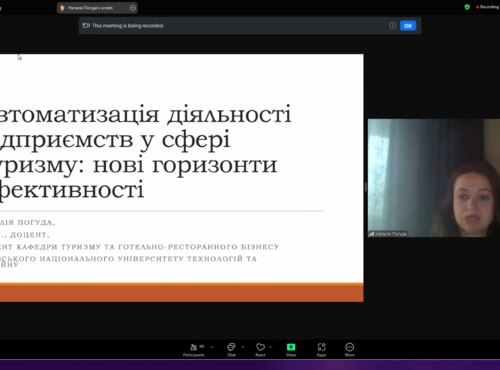Dismiss recording notice with OK
The height and width of the screenshot is (370, 500).
pyautogui.click(x=408, y=26)
